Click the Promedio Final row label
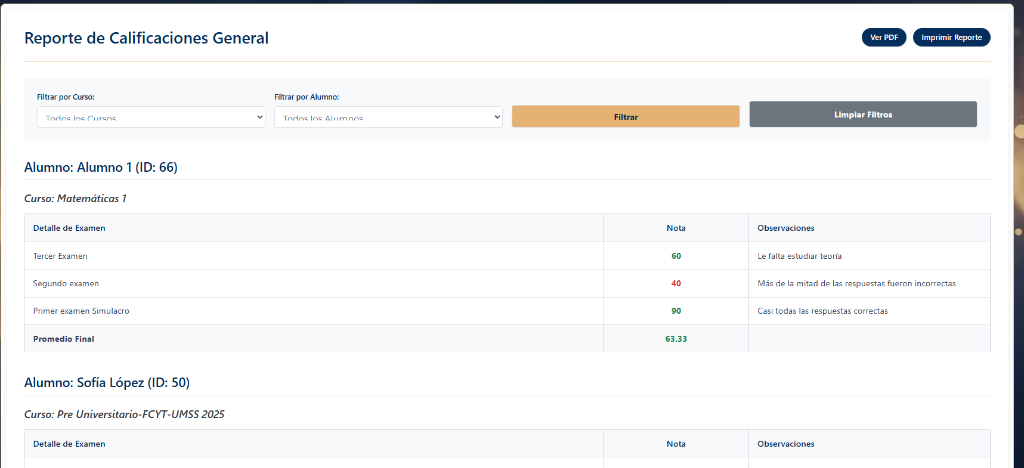 pos(64,339)
